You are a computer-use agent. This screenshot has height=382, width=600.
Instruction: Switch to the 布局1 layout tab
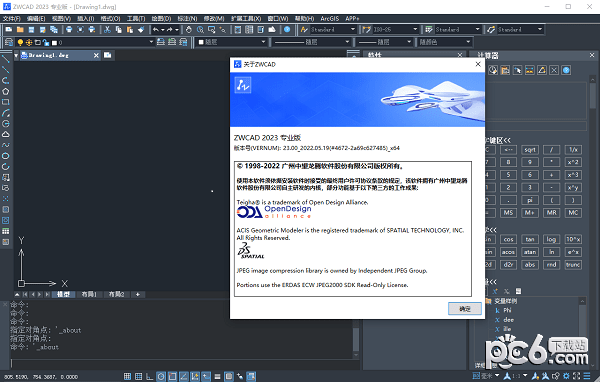pyautogui.click(x=89, y=294)
